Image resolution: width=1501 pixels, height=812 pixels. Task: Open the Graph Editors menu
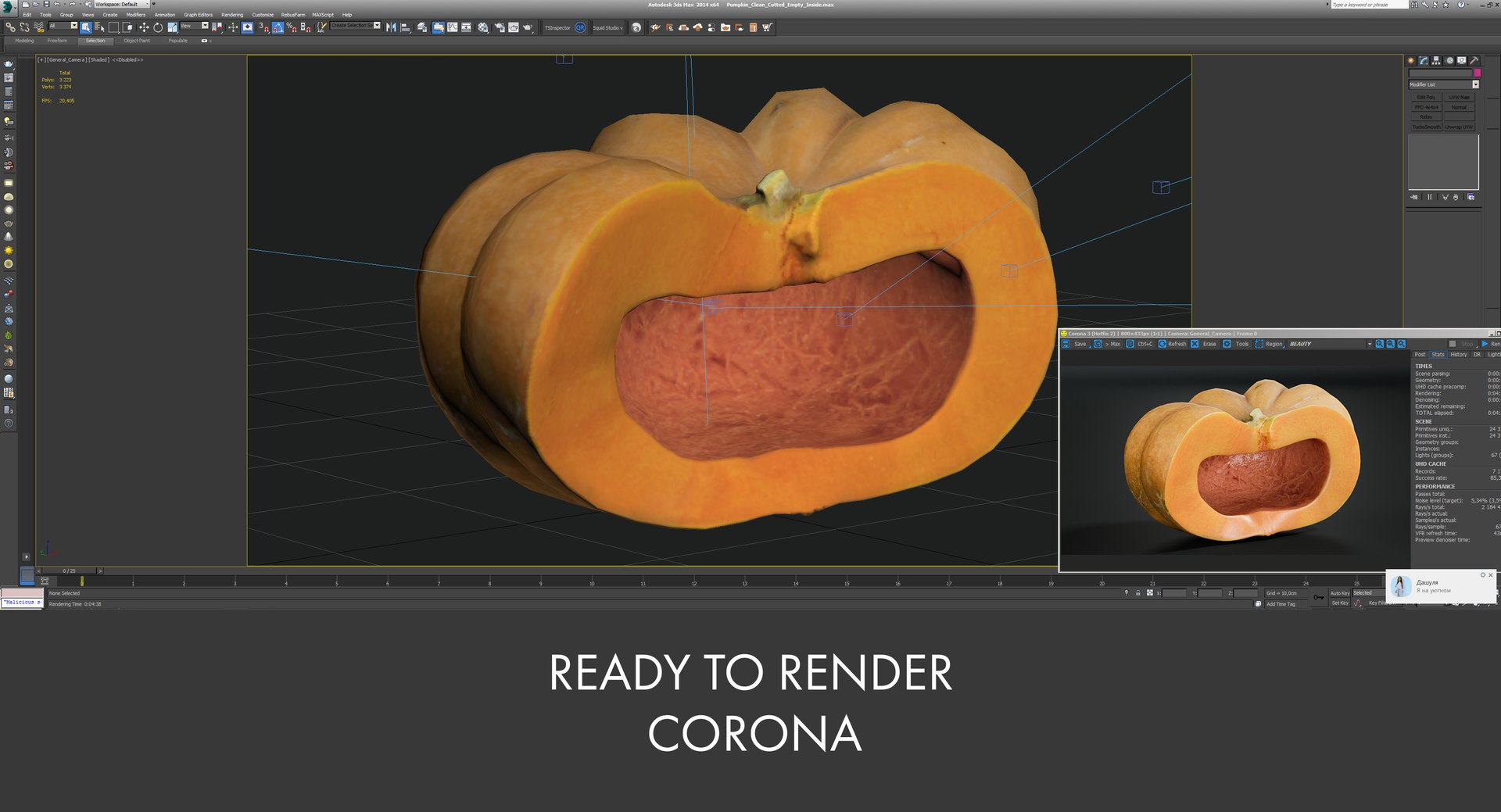pos(199,15)
